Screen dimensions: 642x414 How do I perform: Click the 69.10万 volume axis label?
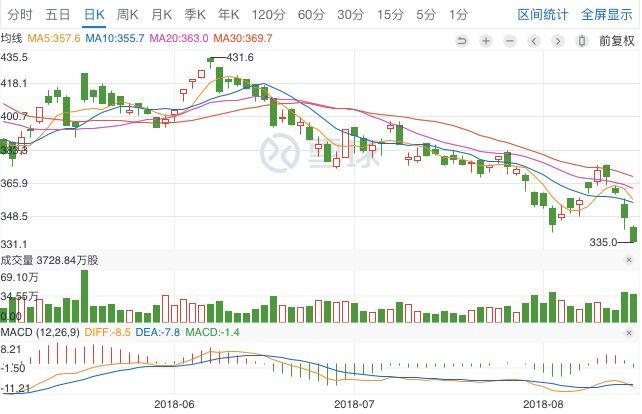19,278
